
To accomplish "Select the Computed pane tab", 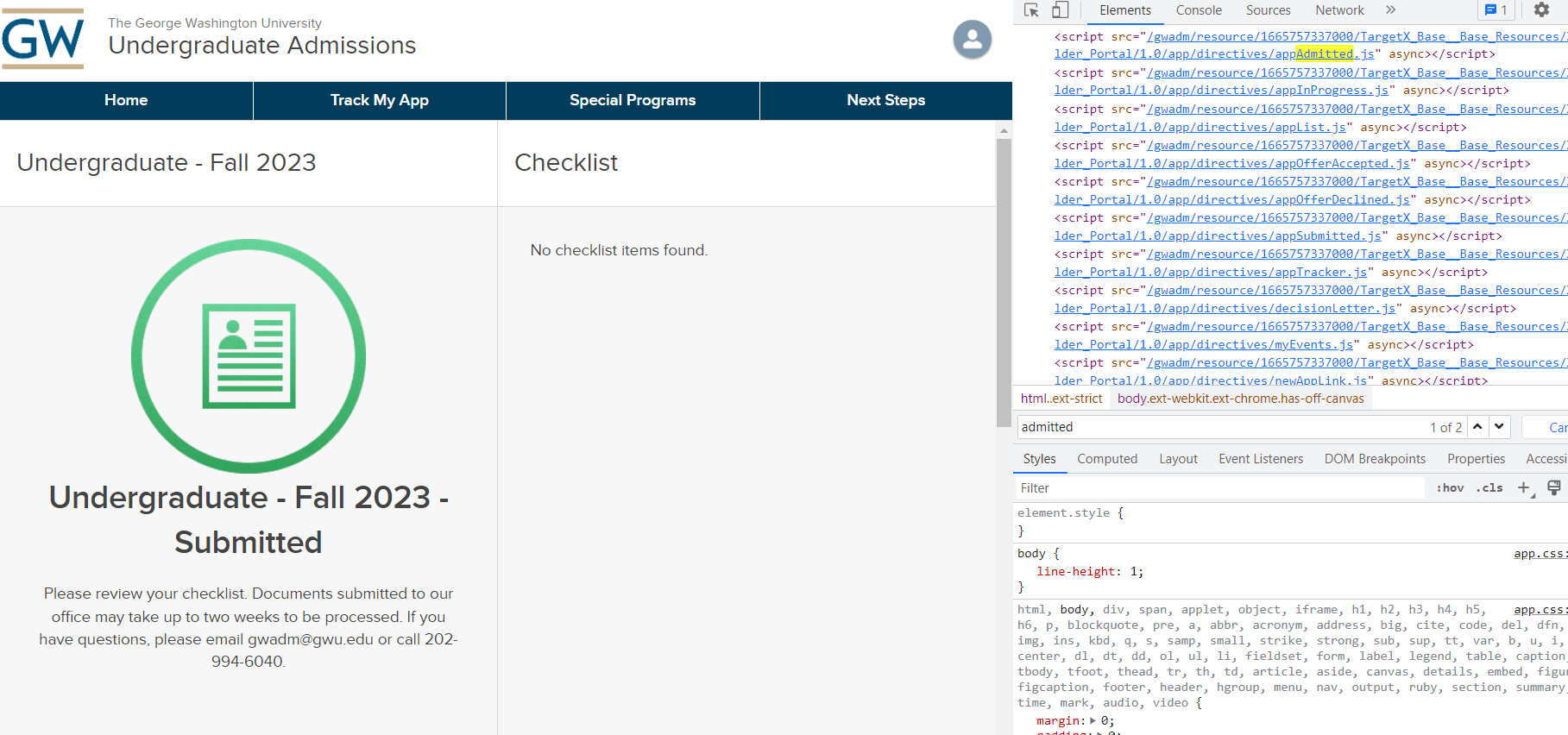I will [x=1107, y=459].
